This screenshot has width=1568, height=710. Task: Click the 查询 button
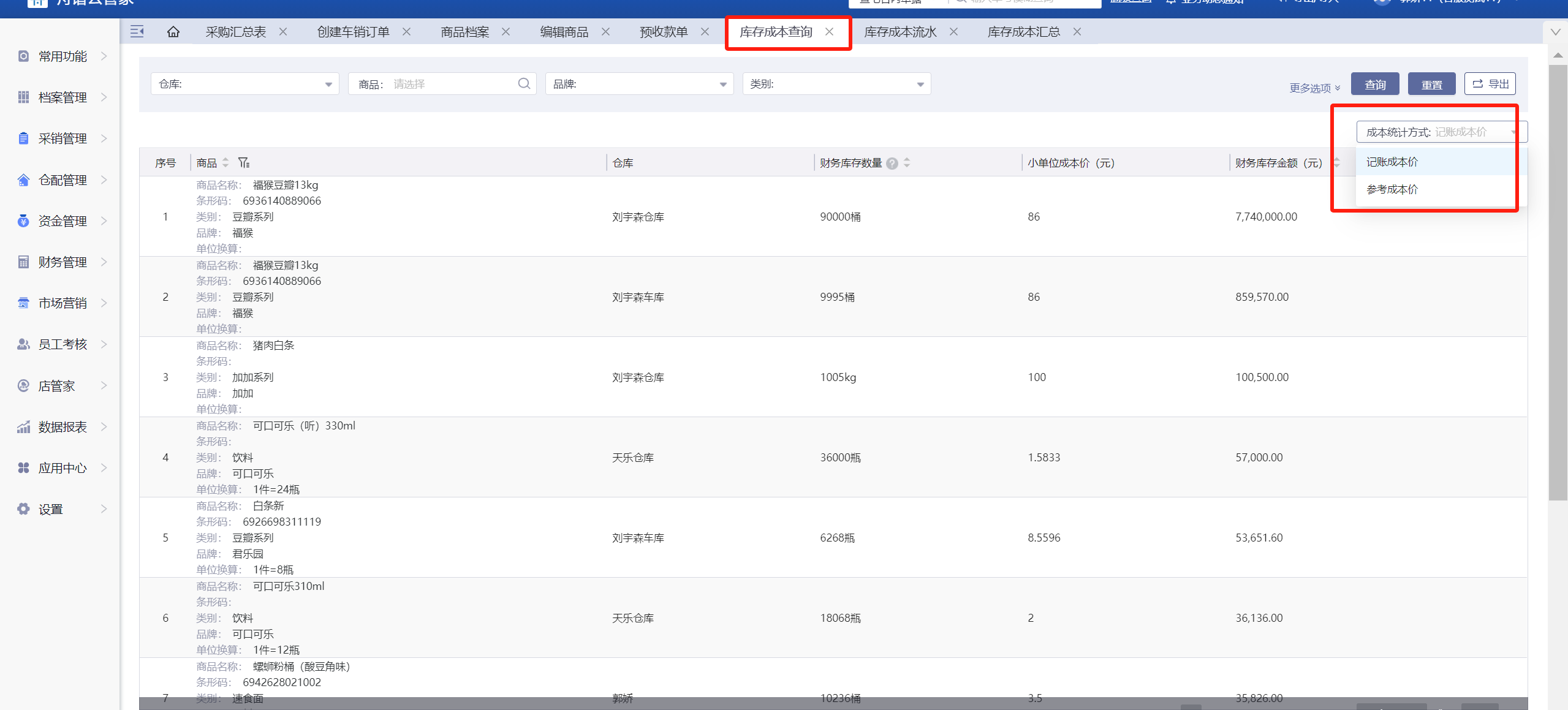coord(1375,85)
